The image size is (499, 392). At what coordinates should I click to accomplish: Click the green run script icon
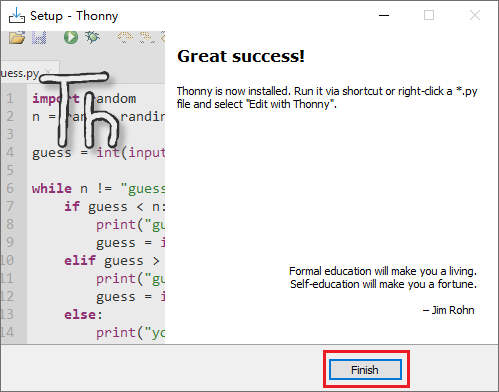click(71, 37)
